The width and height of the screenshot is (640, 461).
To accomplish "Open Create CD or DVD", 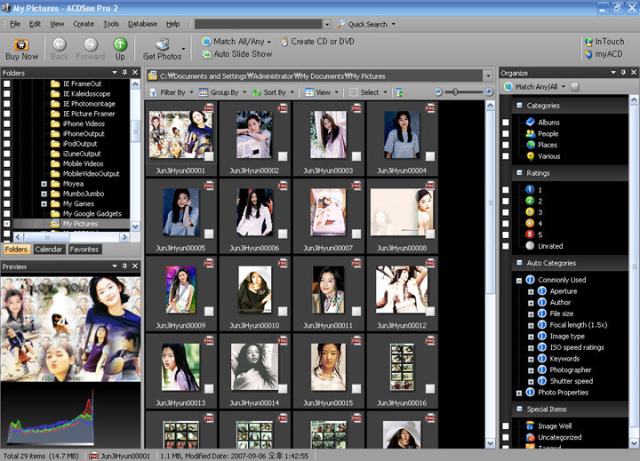I will click(x=318, y=42).
